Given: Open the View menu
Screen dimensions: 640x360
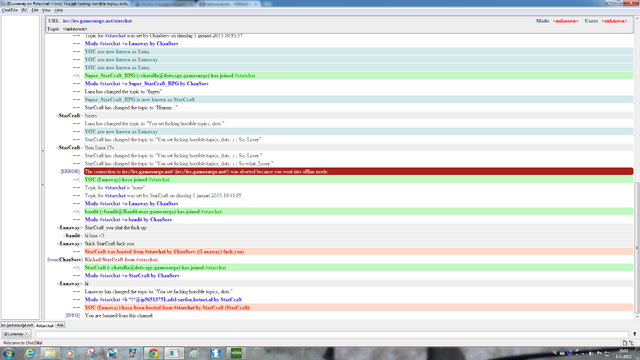Looking at the screenshot, I should (46, 10).
